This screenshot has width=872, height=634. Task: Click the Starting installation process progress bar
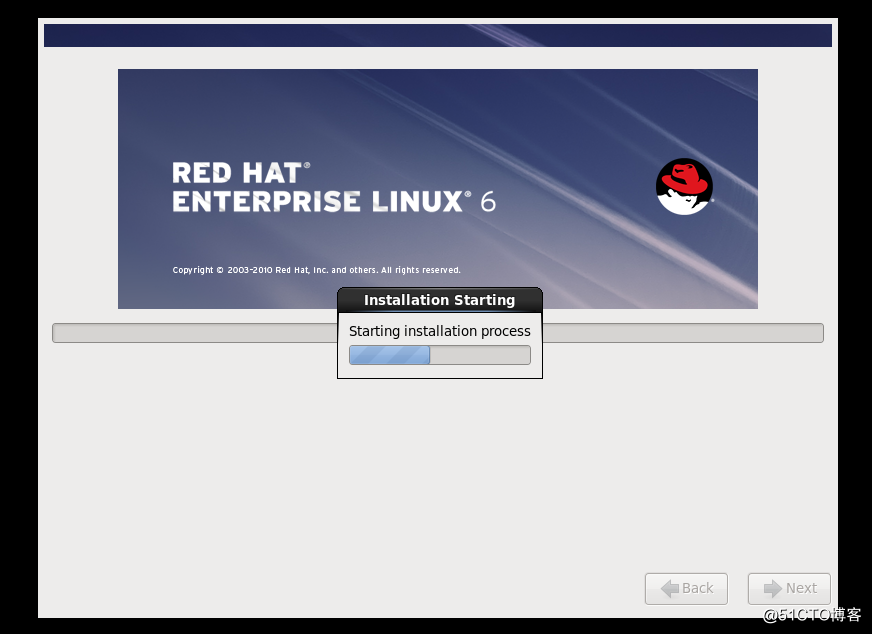pyautogui.click(x=440, y=355)
